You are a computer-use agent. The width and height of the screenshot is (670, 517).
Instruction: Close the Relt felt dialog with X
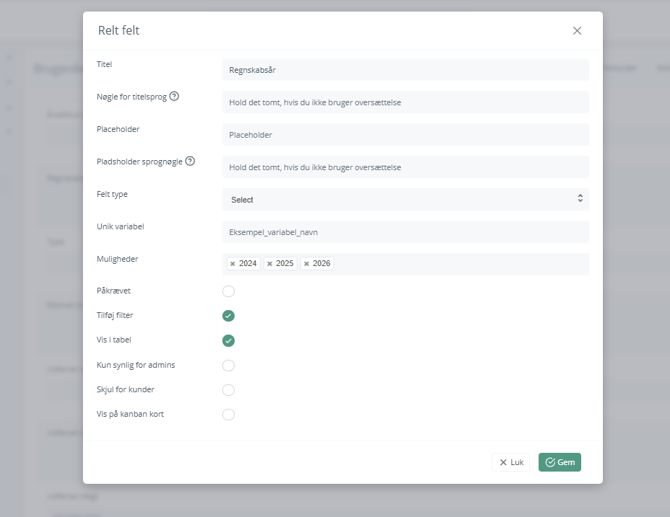point(577,31)
